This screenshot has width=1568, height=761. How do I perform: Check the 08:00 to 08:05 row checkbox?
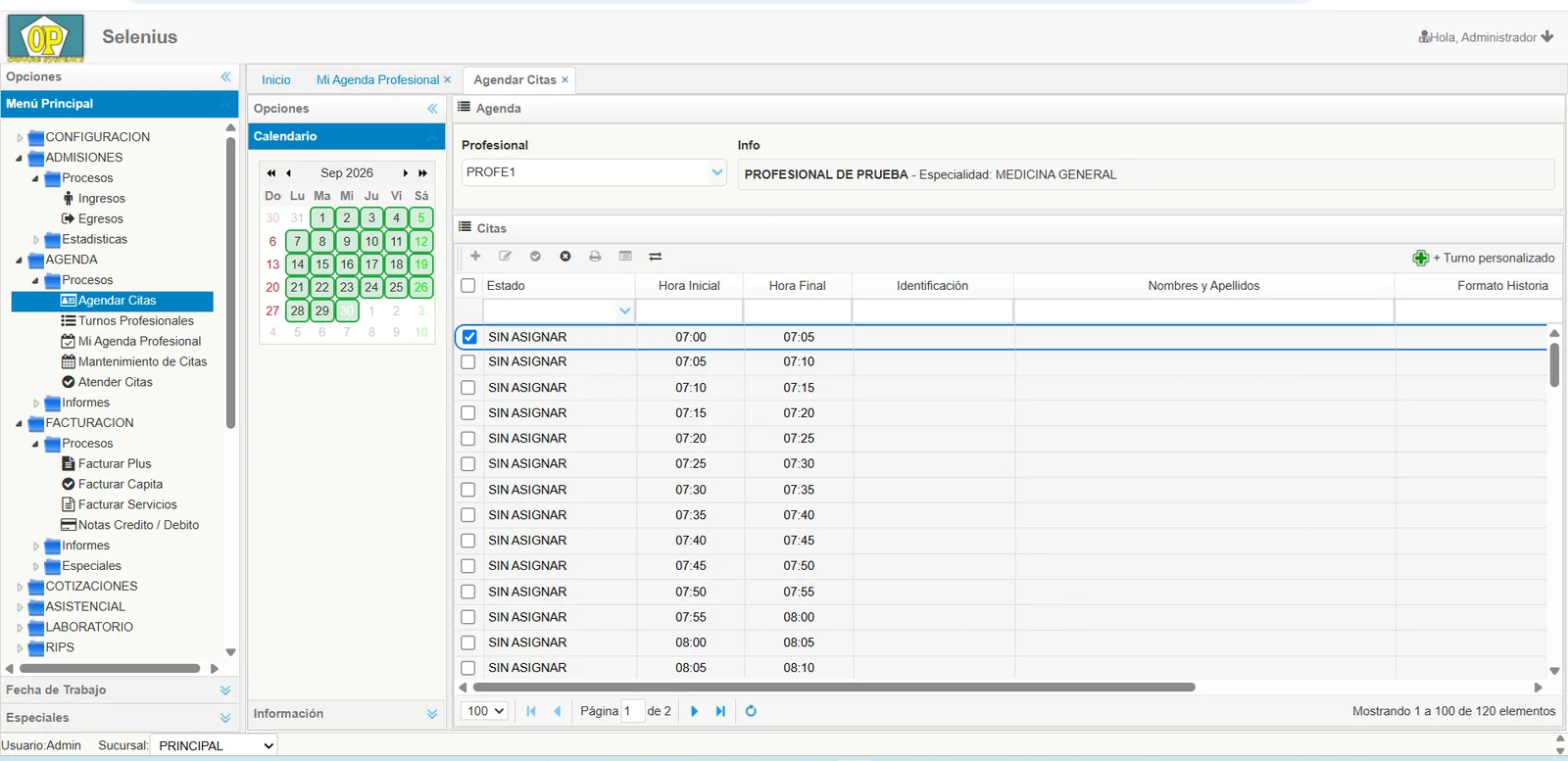[x=468, y=642]
